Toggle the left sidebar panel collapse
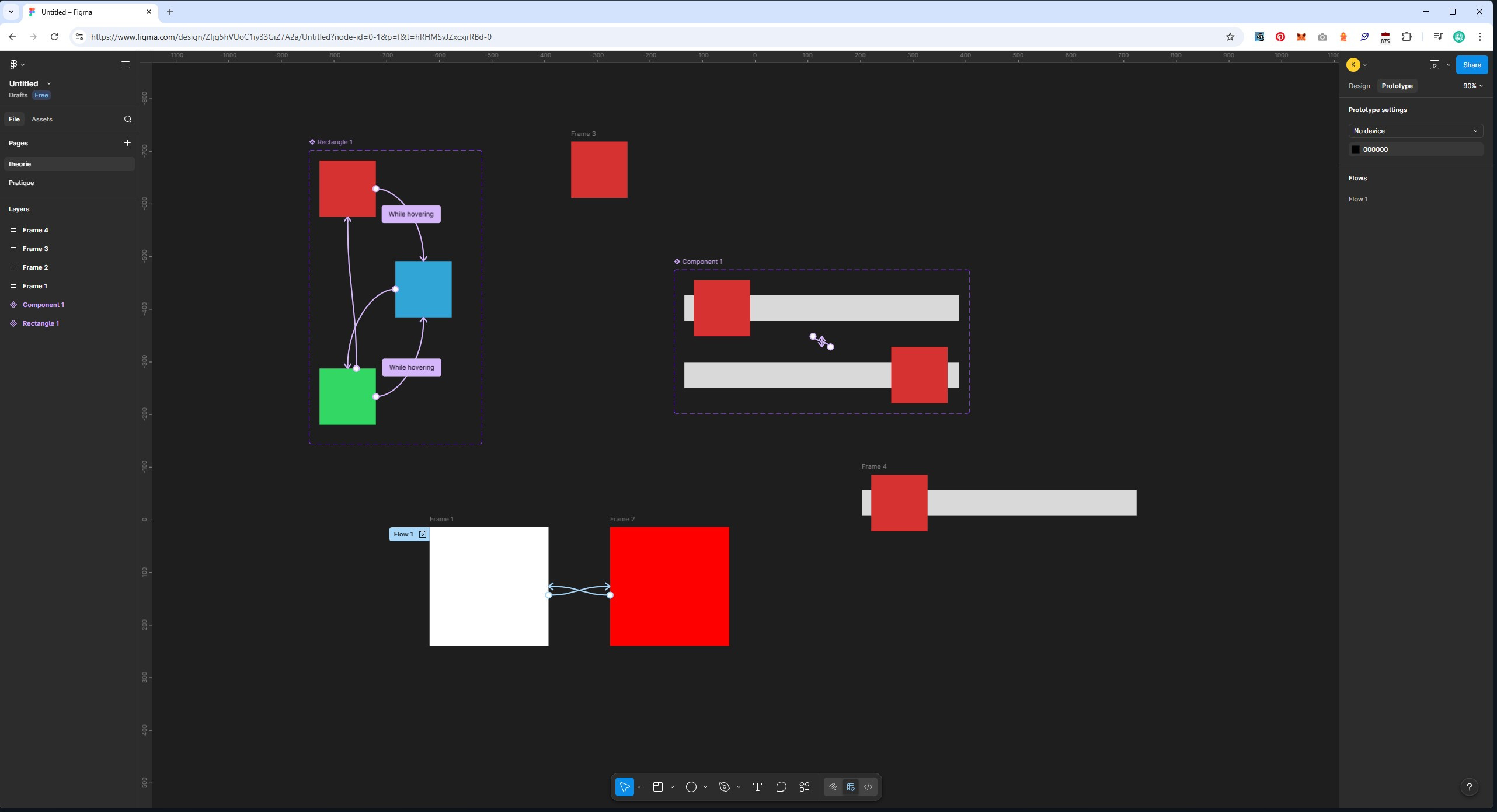This screenshot has height=812, width=1497. click(x=126, y=65)
